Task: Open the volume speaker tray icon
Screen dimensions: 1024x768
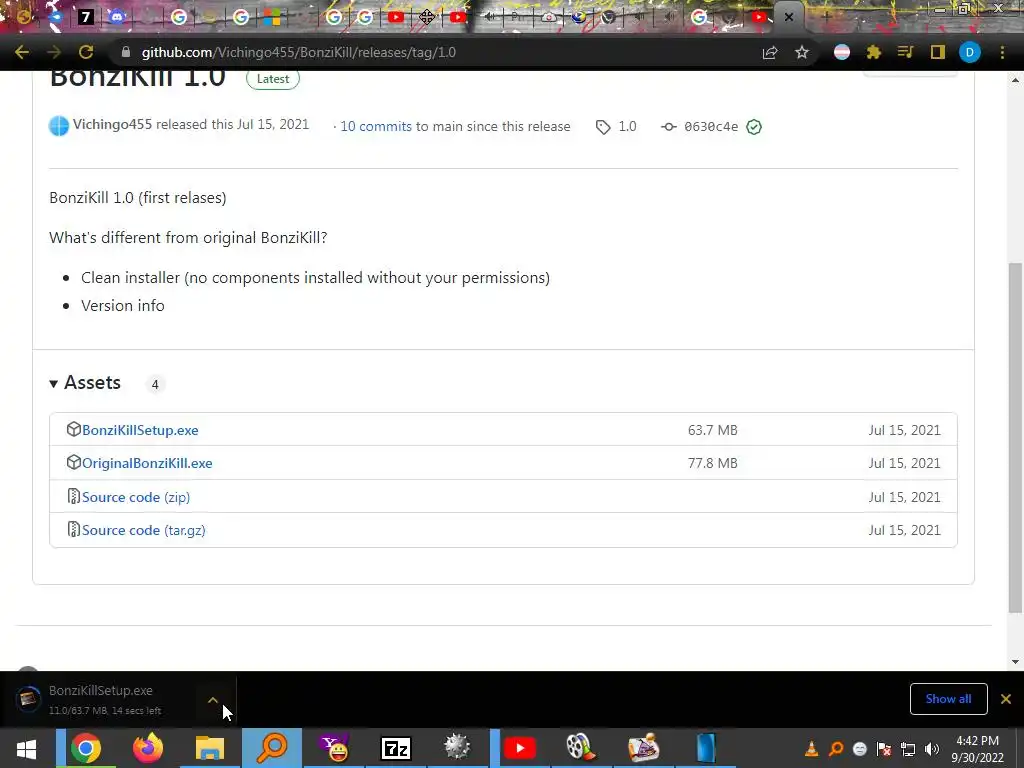Action: click(x=932, y=749)
